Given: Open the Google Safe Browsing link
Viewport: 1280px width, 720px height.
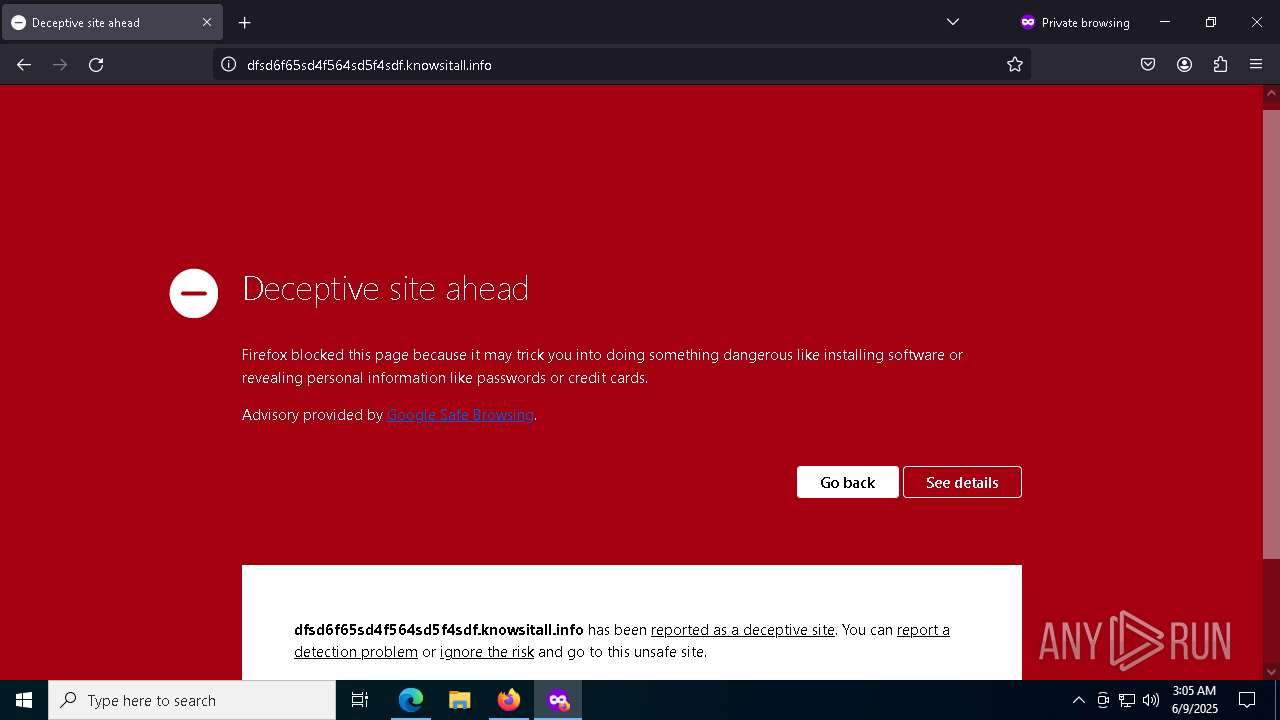Looking at the screenshot, I should 460,415.
